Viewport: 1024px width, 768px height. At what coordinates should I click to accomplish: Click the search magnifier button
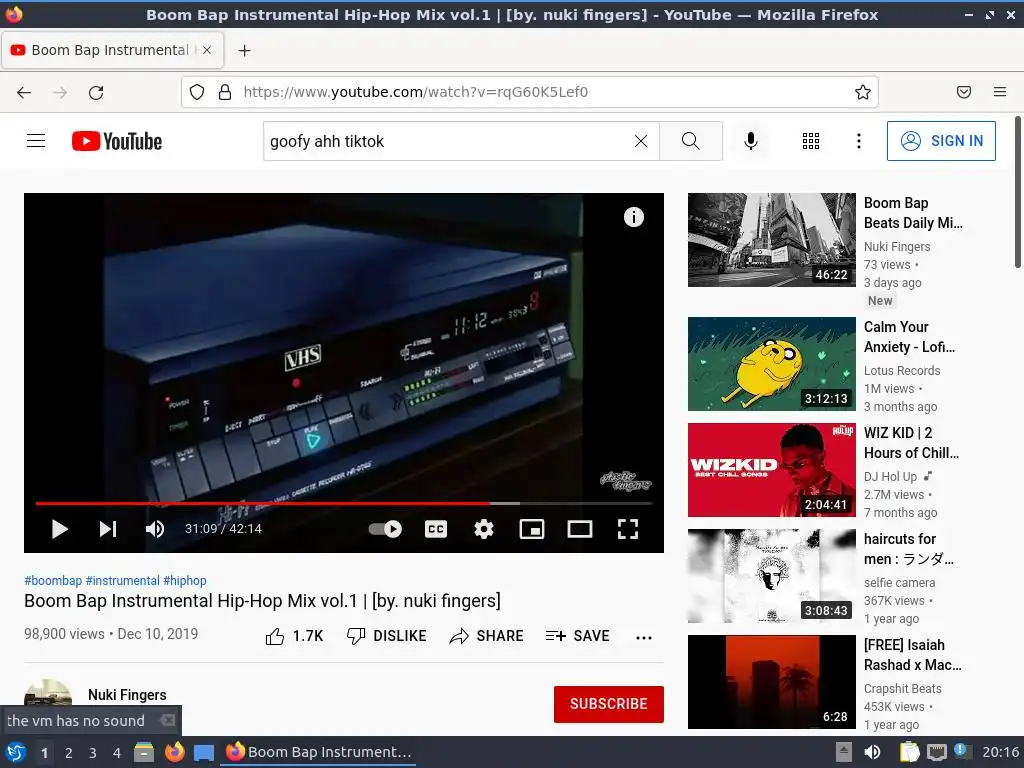click(691, 141)
